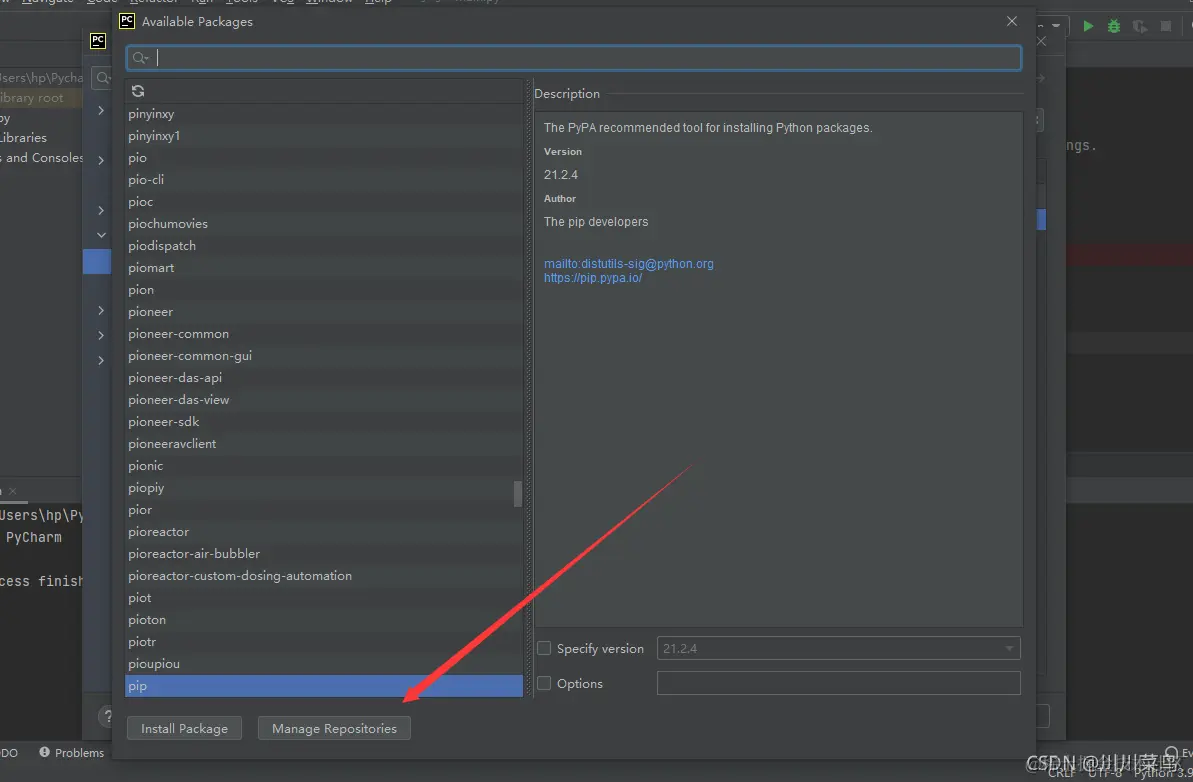Image resolution: width=1193 pixels, height=782 pixels.
Task: Click the package list scrollbar thumb
Action: (x=518, y=493)
